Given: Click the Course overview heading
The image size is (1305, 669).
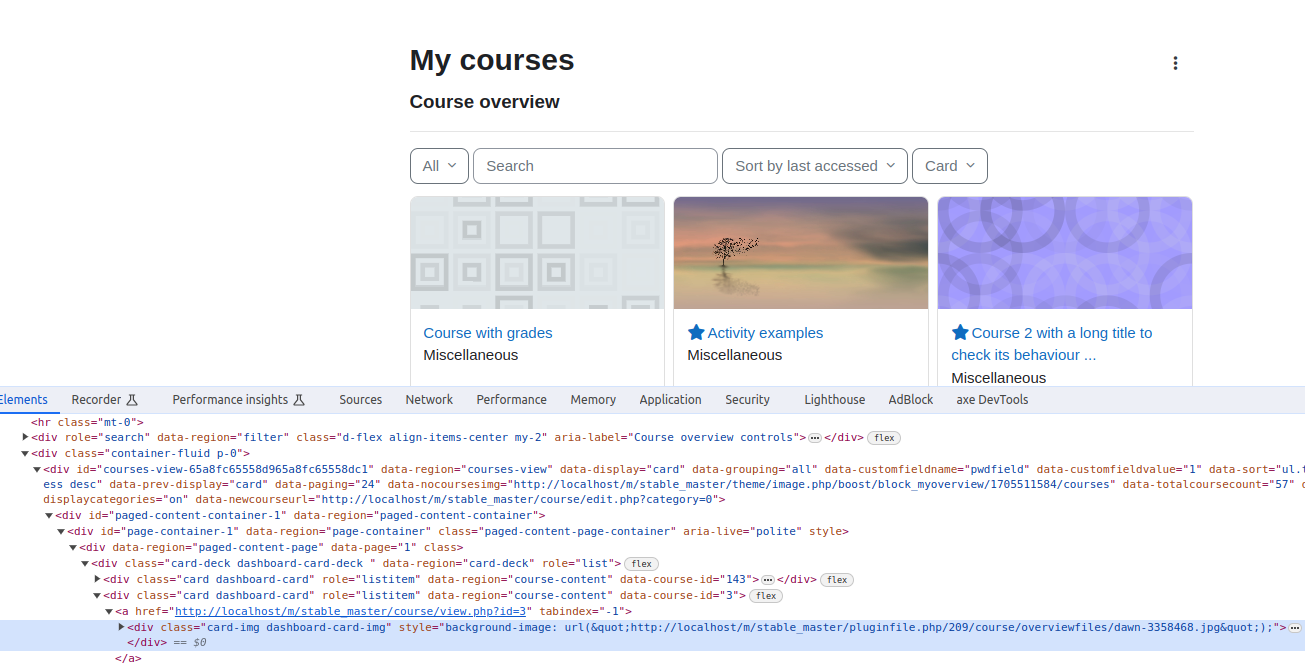Looking at the screenshot, I should [485, 102].
